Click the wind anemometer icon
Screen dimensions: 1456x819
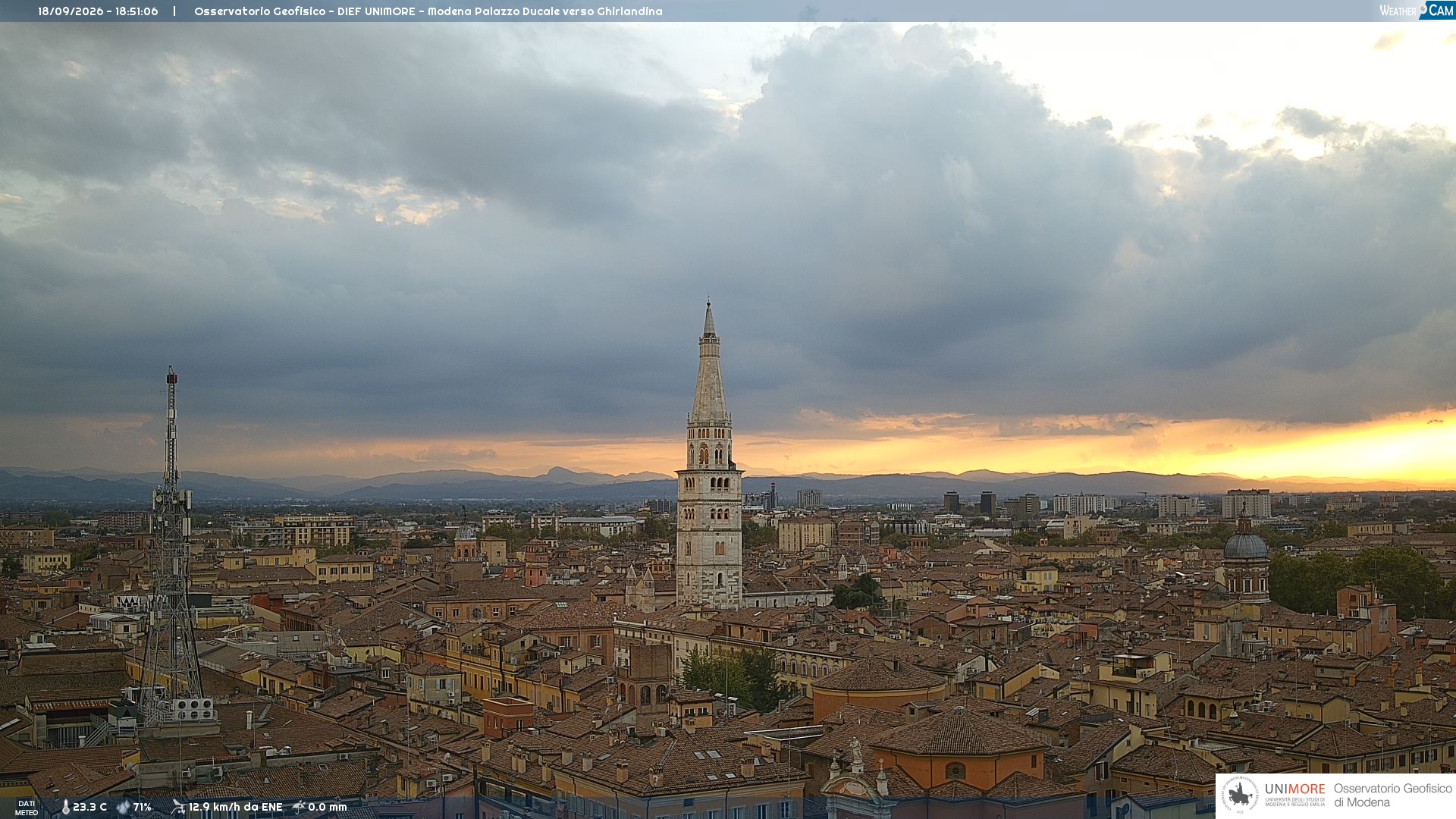click(178, 807)
